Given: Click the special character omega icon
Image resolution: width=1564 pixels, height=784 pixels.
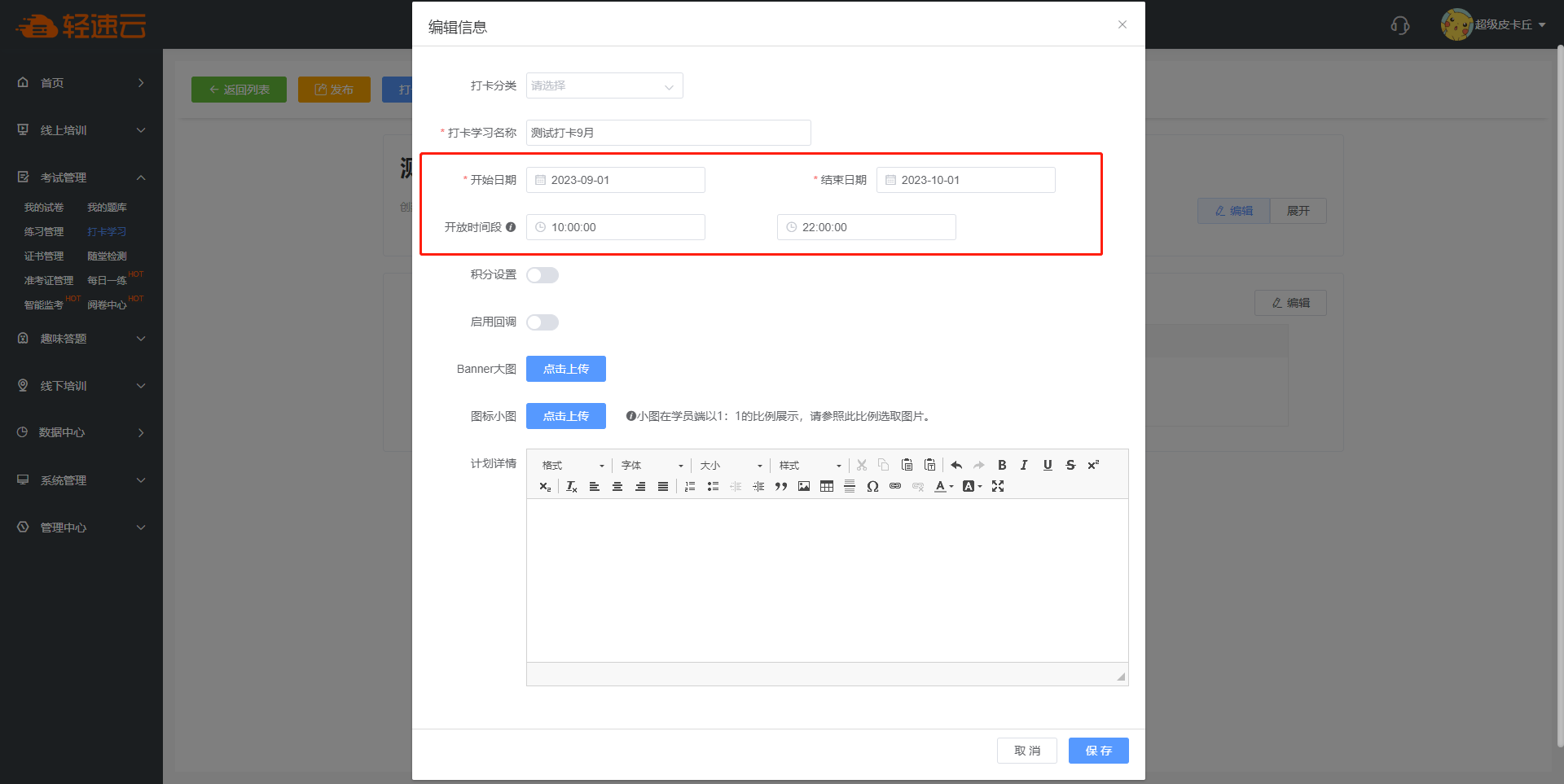Looking at the screenshot, I should point(872,486).
